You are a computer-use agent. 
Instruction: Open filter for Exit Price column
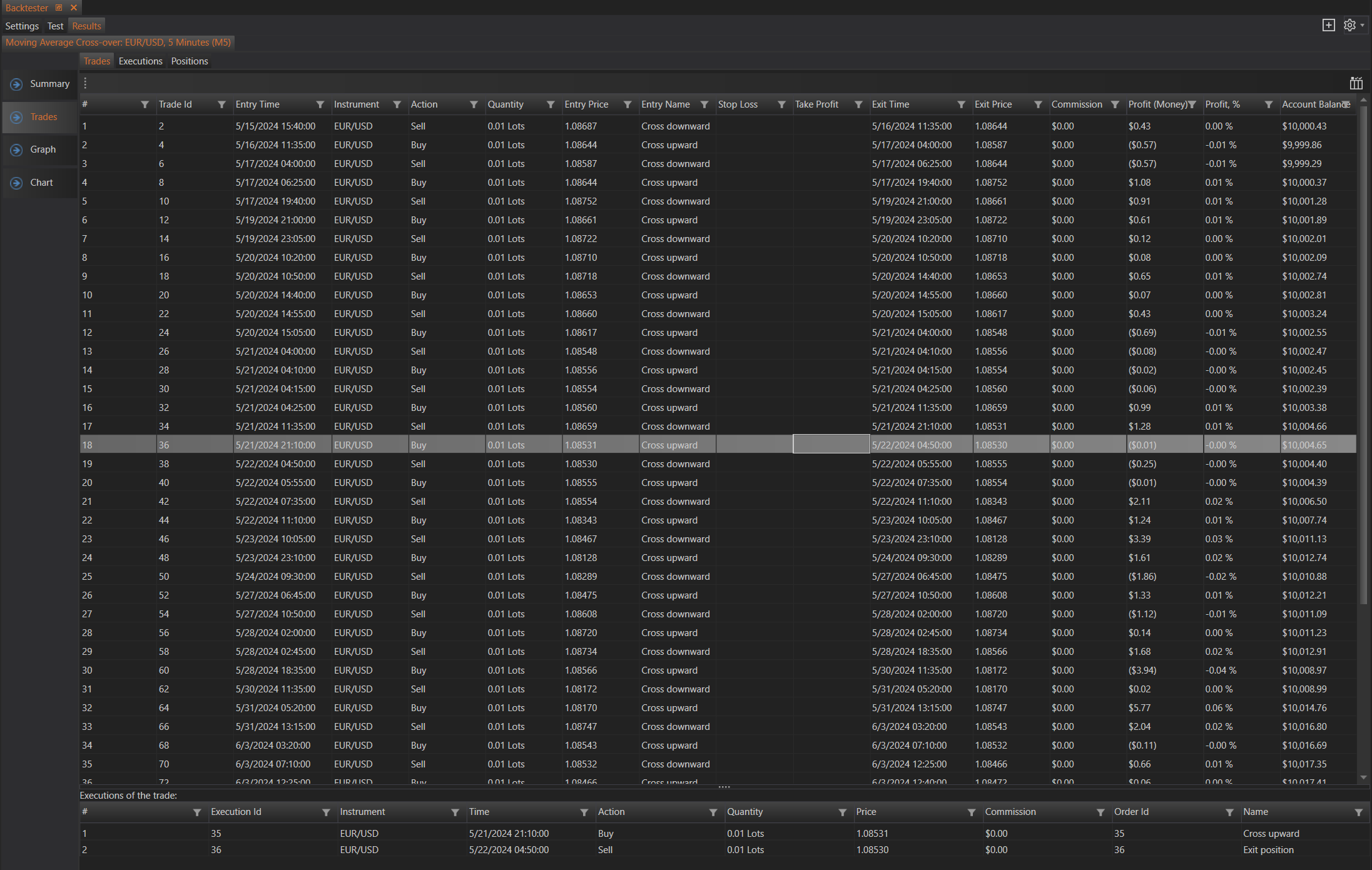1038,104
